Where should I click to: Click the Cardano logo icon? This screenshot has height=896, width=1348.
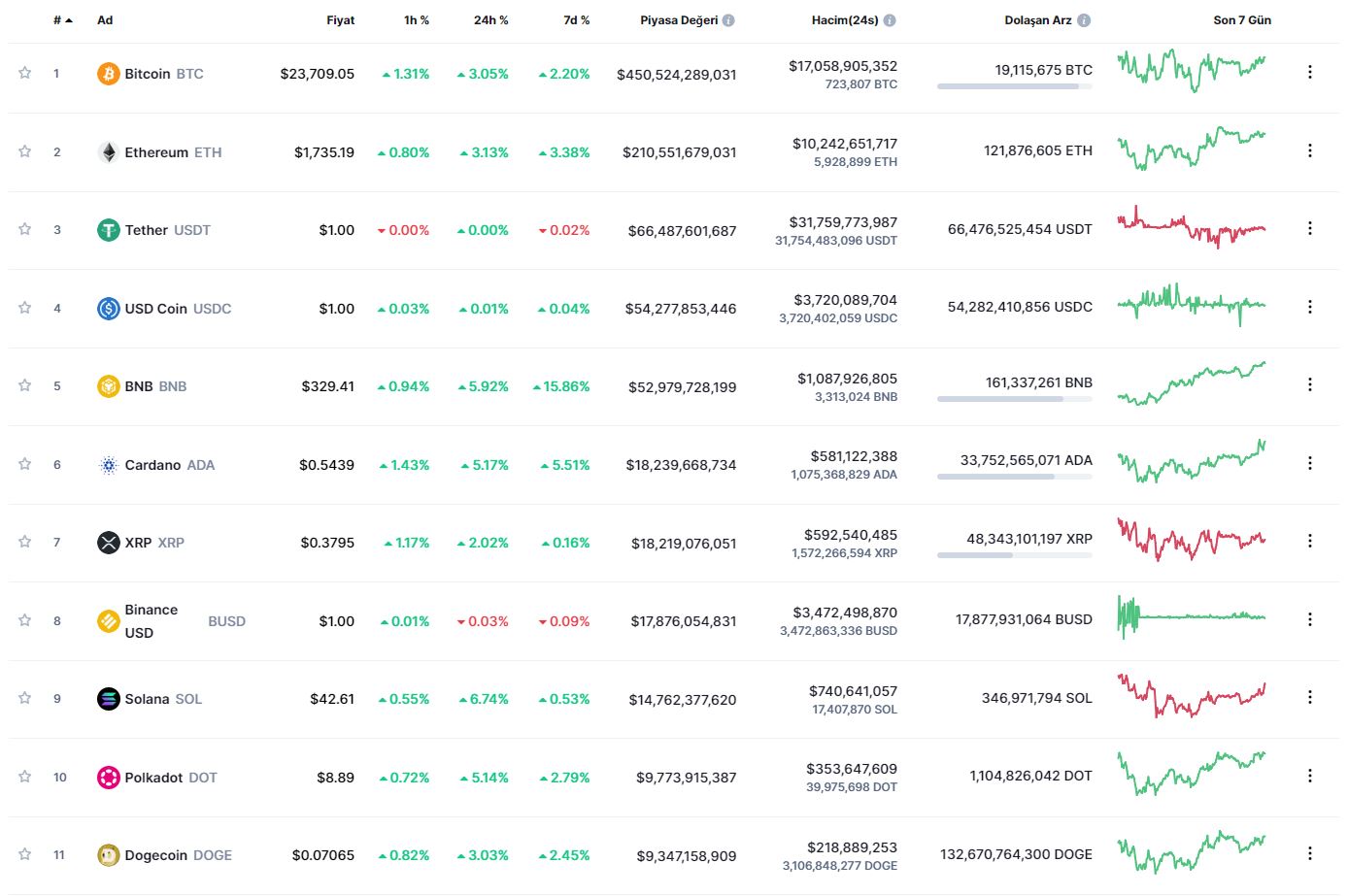coord(108,465)
